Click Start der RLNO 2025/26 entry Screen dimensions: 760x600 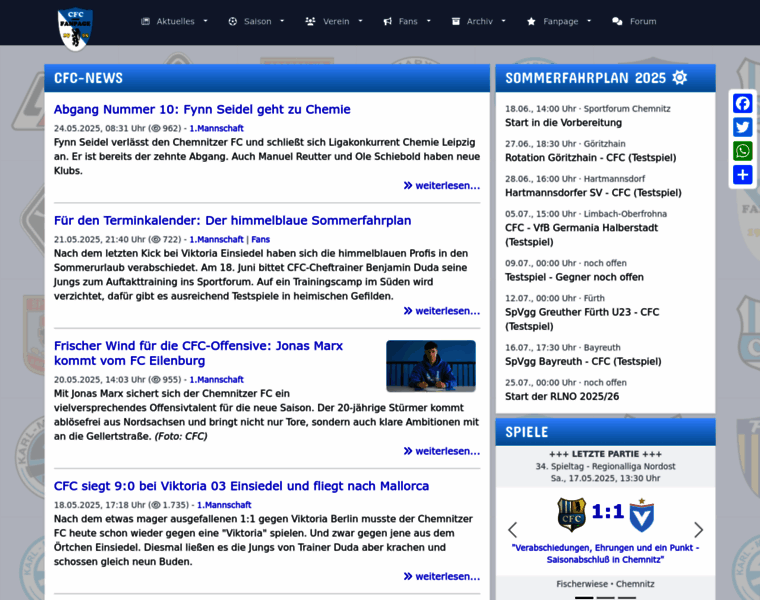coord(562,396)
